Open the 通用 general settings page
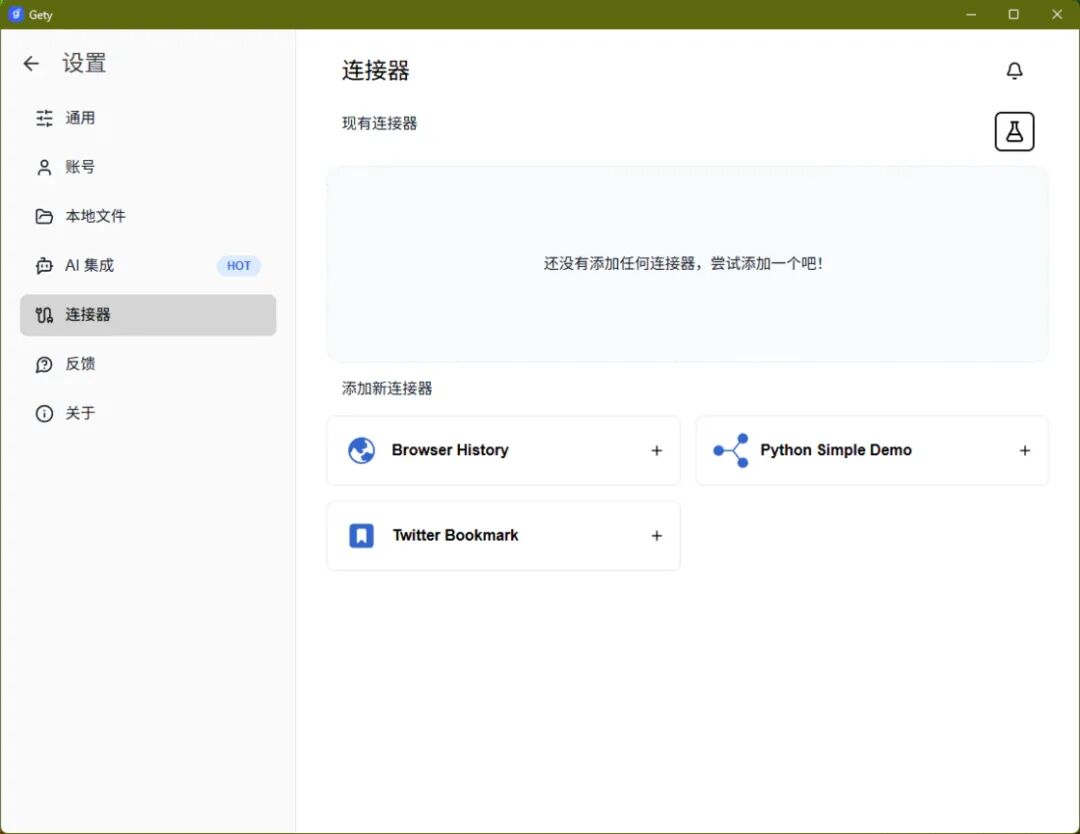The image size is (1080, 834). pos(148,118)
